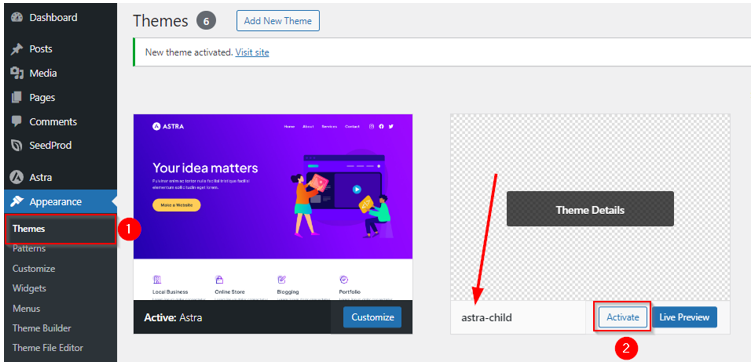Click Customize on the active Astra theme

pos(372,317)
